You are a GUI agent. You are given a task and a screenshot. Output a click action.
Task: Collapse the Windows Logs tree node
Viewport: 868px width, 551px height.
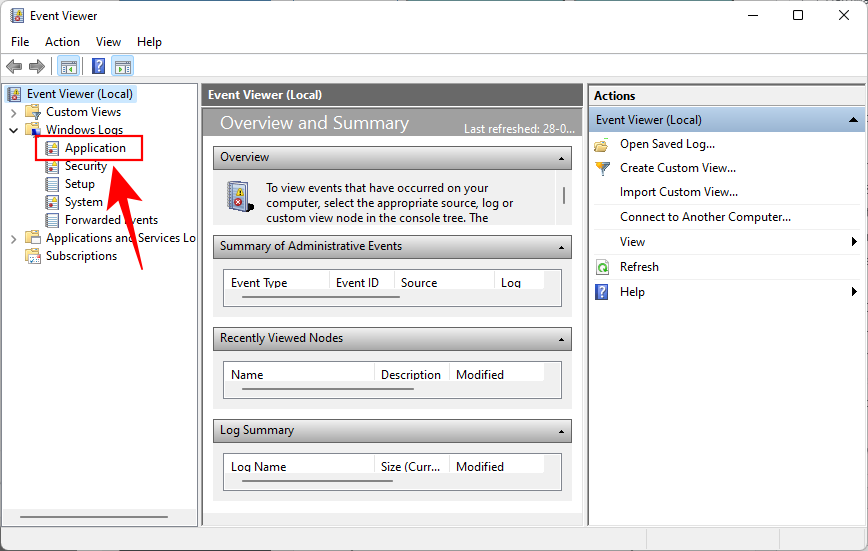pos(13,130)
